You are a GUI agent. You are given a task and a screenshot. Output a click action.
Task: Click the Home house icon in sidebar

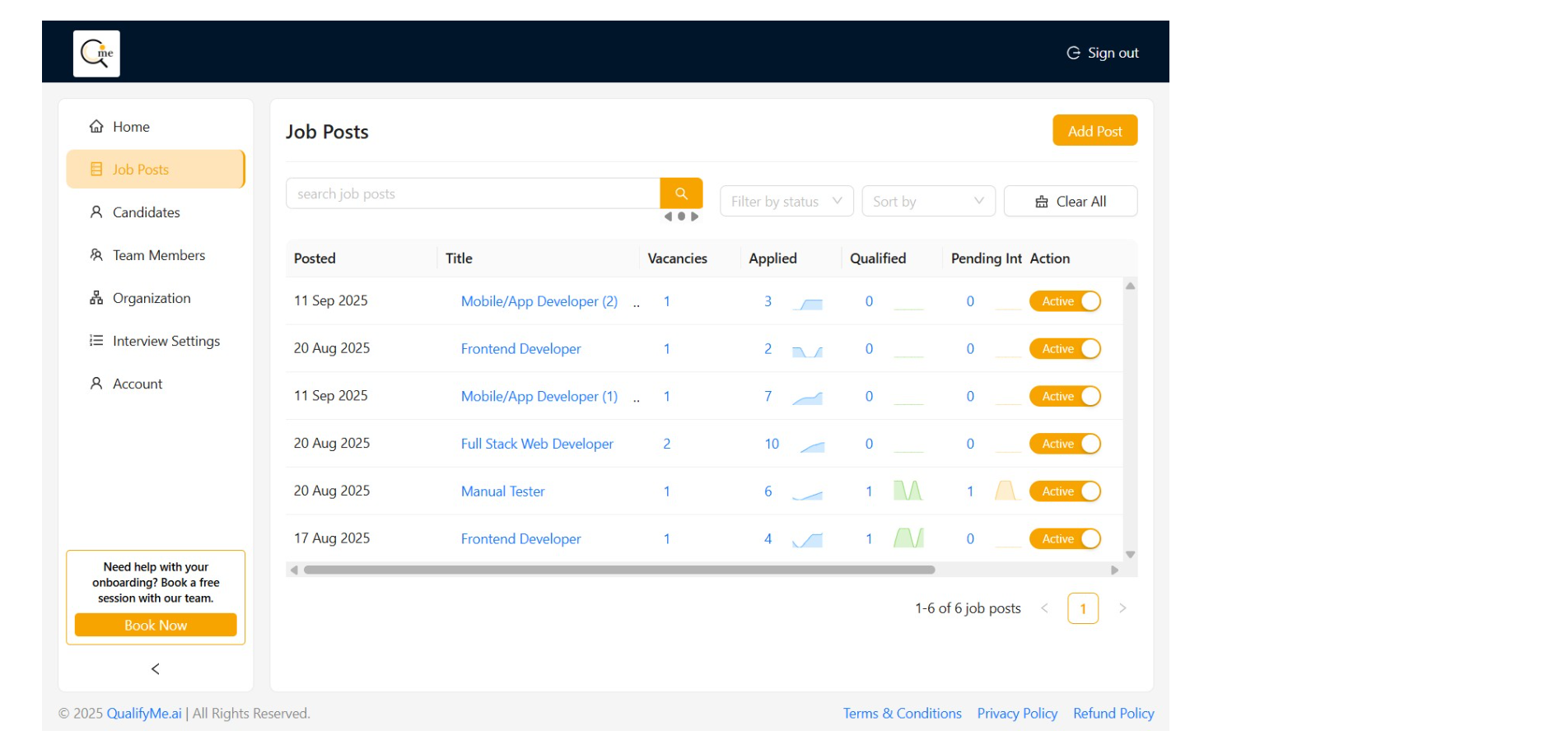point(96,127)
